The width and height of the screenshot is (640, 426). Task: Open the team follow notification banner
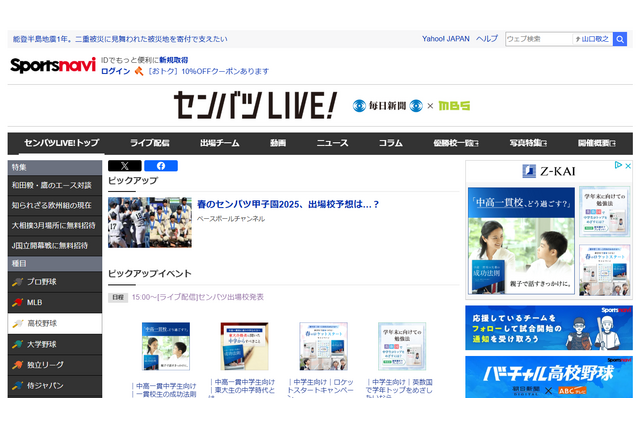coord(549,328)
